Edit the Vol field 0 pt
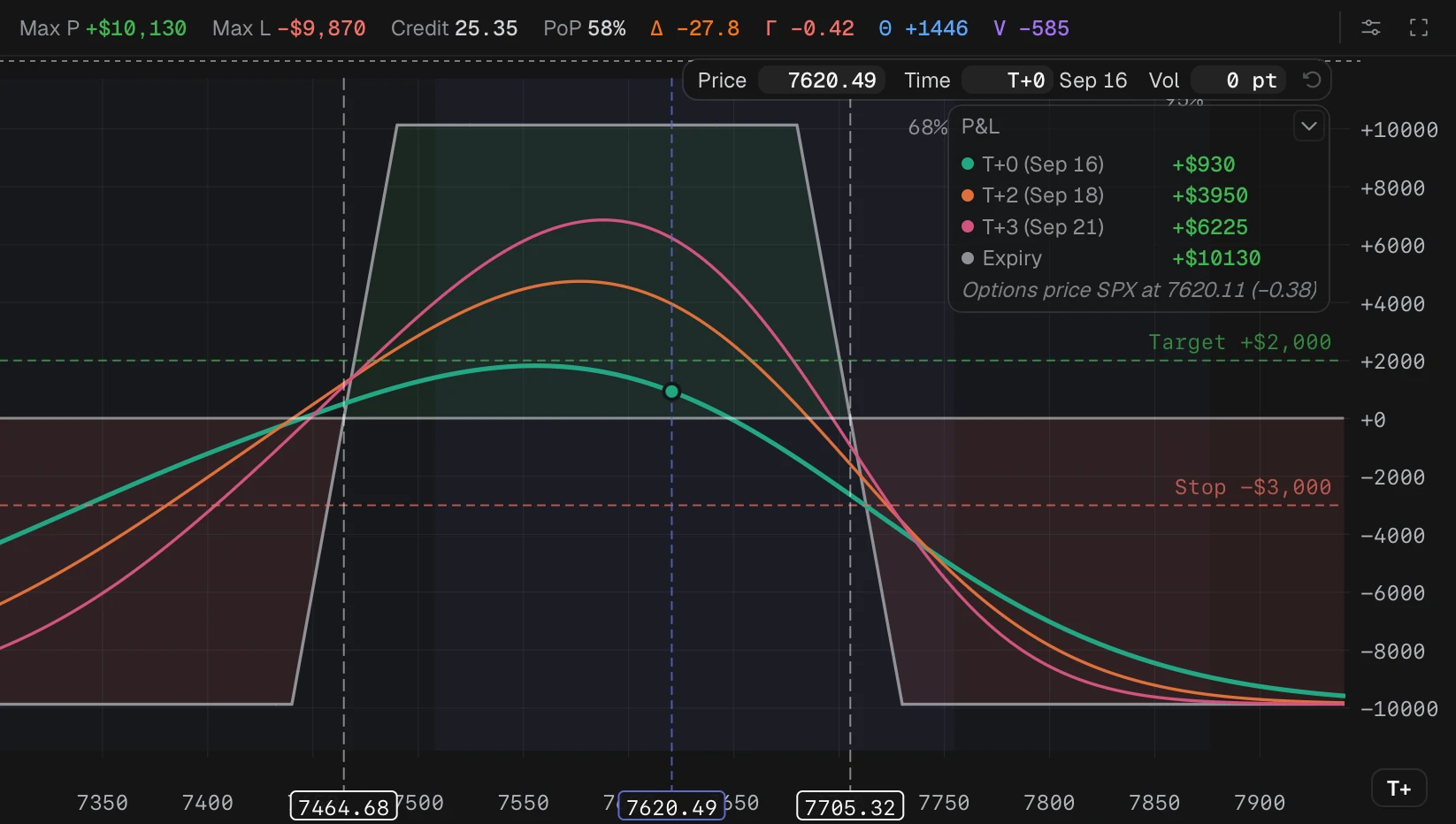Viewport: 1456px width, 824px height. [1238, 80]
